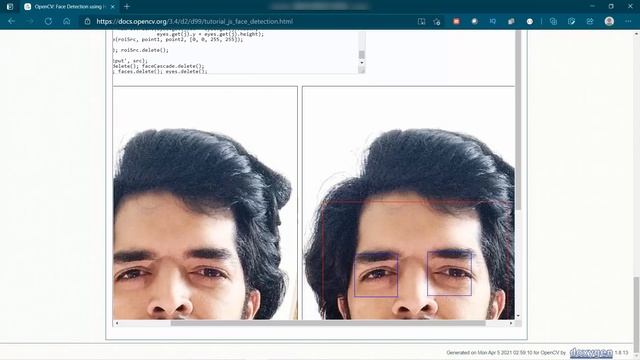Open a new browser tab

point(127,7)
